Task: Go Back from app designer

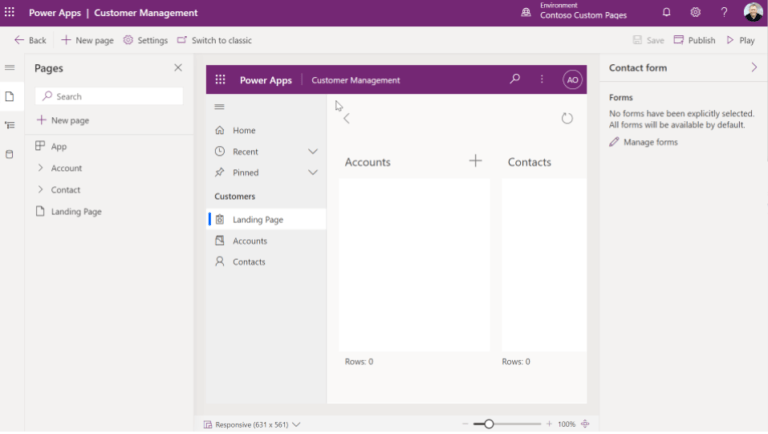Action: tap(30, 40)
